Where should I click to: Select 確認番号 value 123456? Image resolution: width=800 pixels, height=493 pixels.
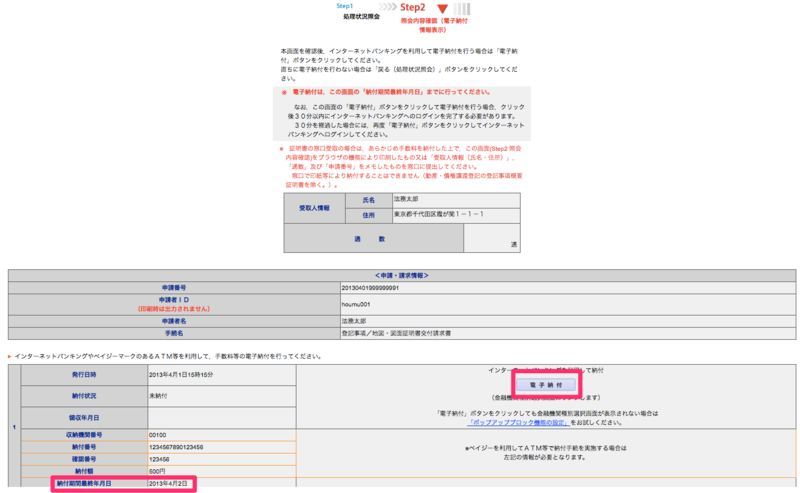click(x=159, y=459)
